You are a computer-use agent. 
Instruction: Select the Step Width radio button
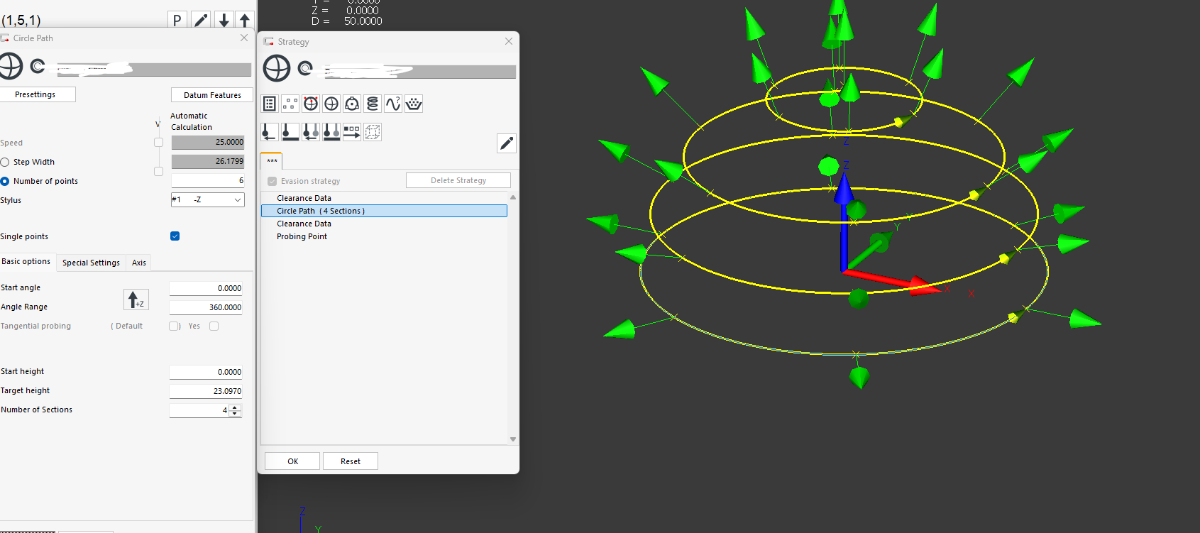click(6, 162)
